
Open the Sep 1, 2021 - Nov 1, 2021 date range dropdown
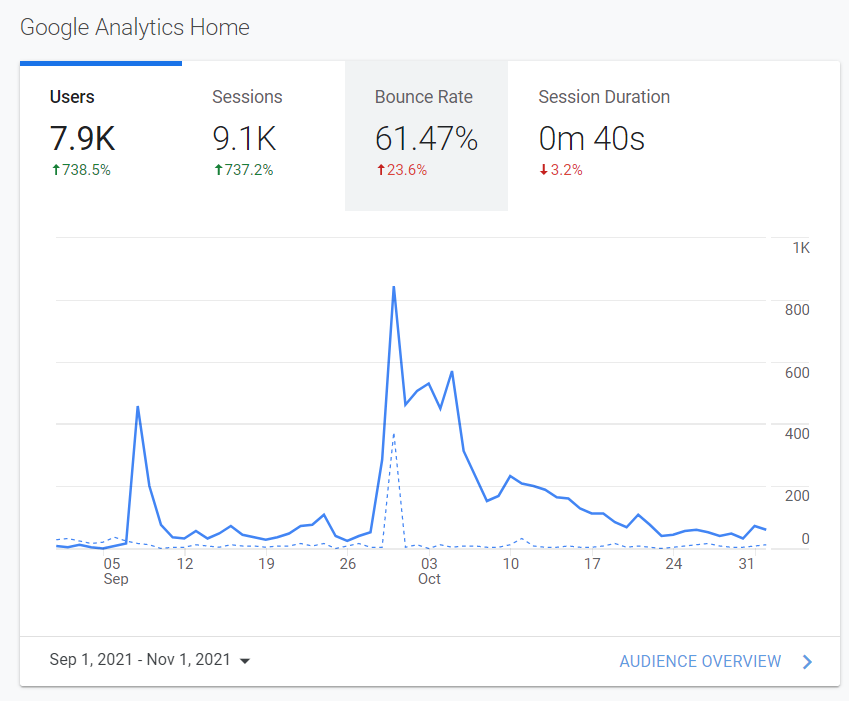[x=149, y=660]
